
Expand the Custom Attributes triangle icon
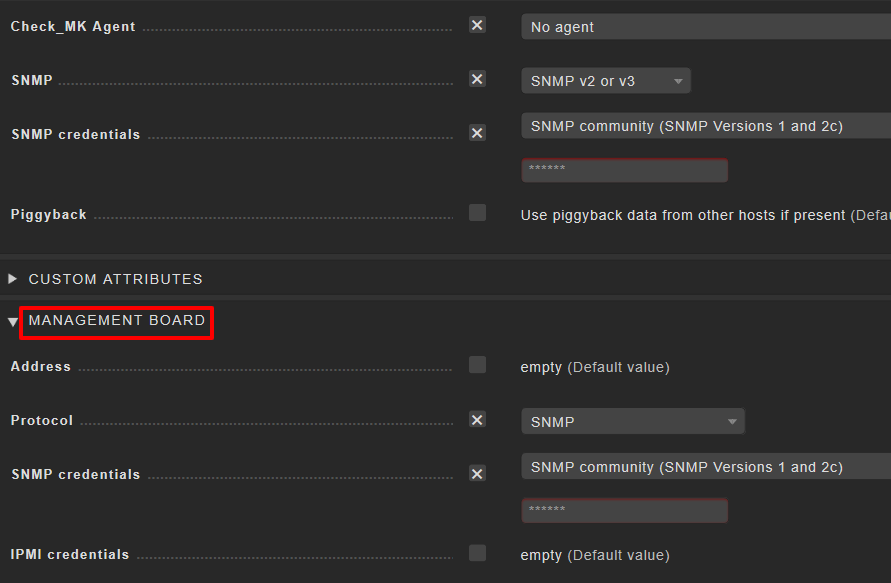click(13, 279)
